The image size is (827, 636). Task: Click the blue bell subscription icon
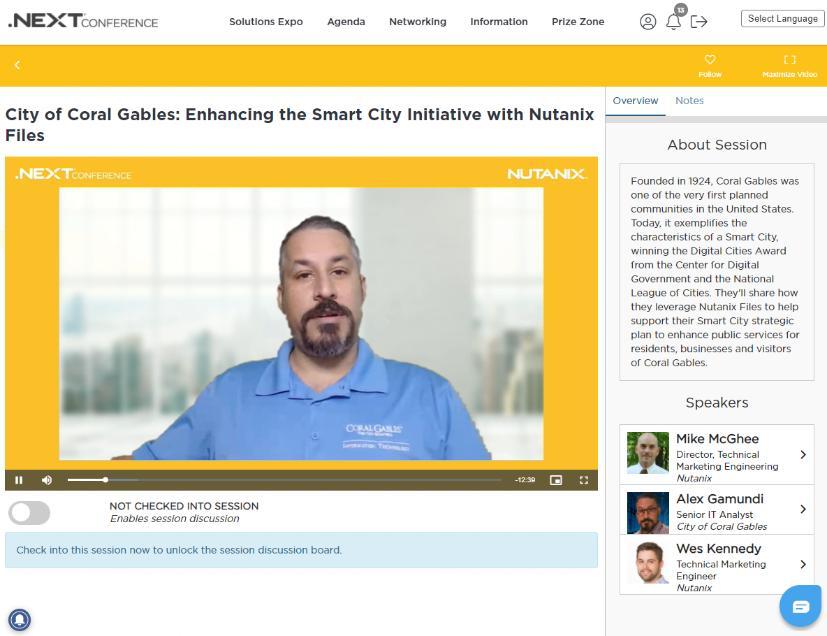tap(20, 620)
